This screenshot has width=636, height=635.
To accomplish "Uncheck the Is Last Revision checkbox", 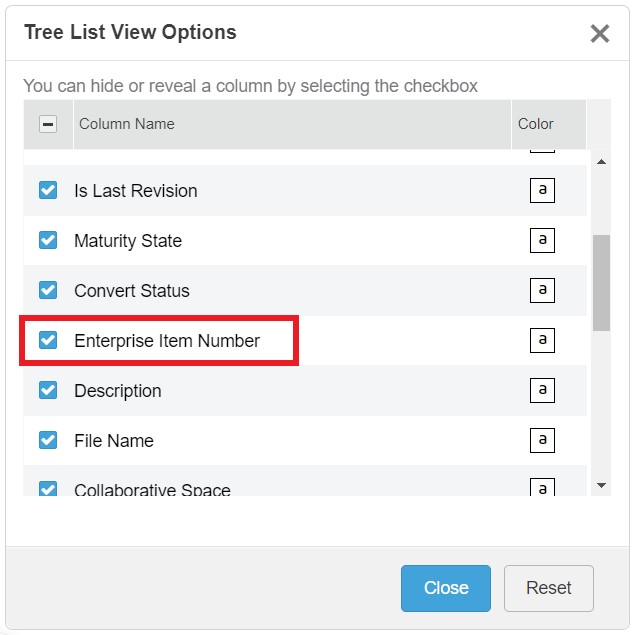I will (x=48, y=190).
